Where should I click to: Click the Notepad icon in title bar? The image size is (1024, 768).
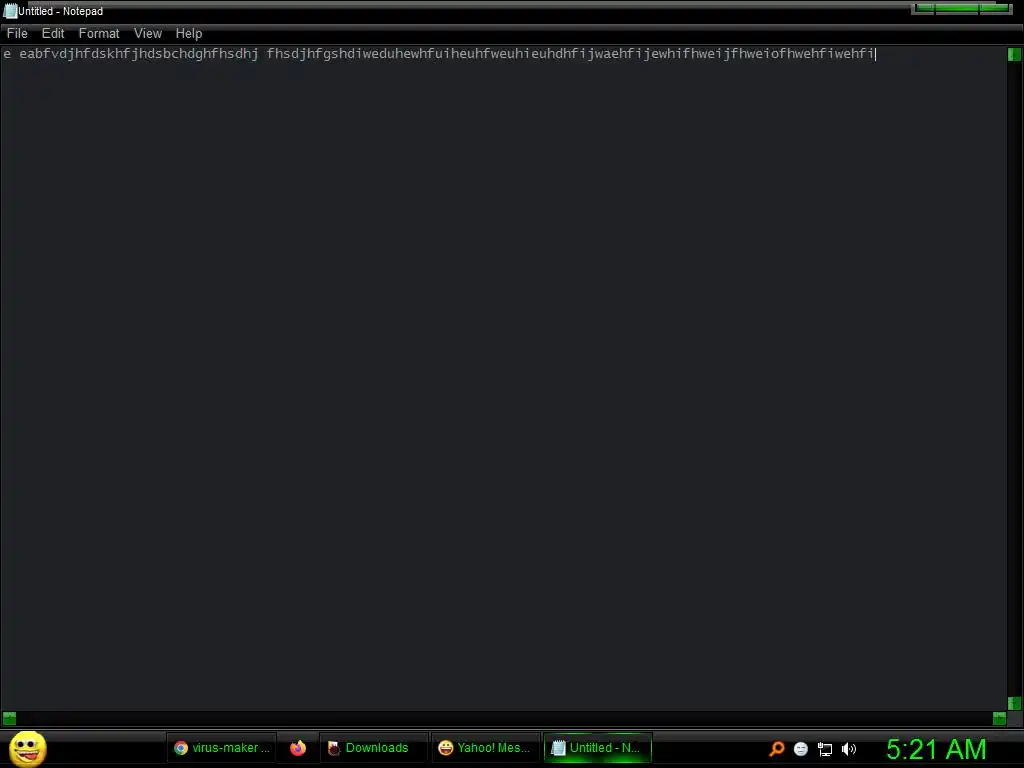tap(10, 11)
